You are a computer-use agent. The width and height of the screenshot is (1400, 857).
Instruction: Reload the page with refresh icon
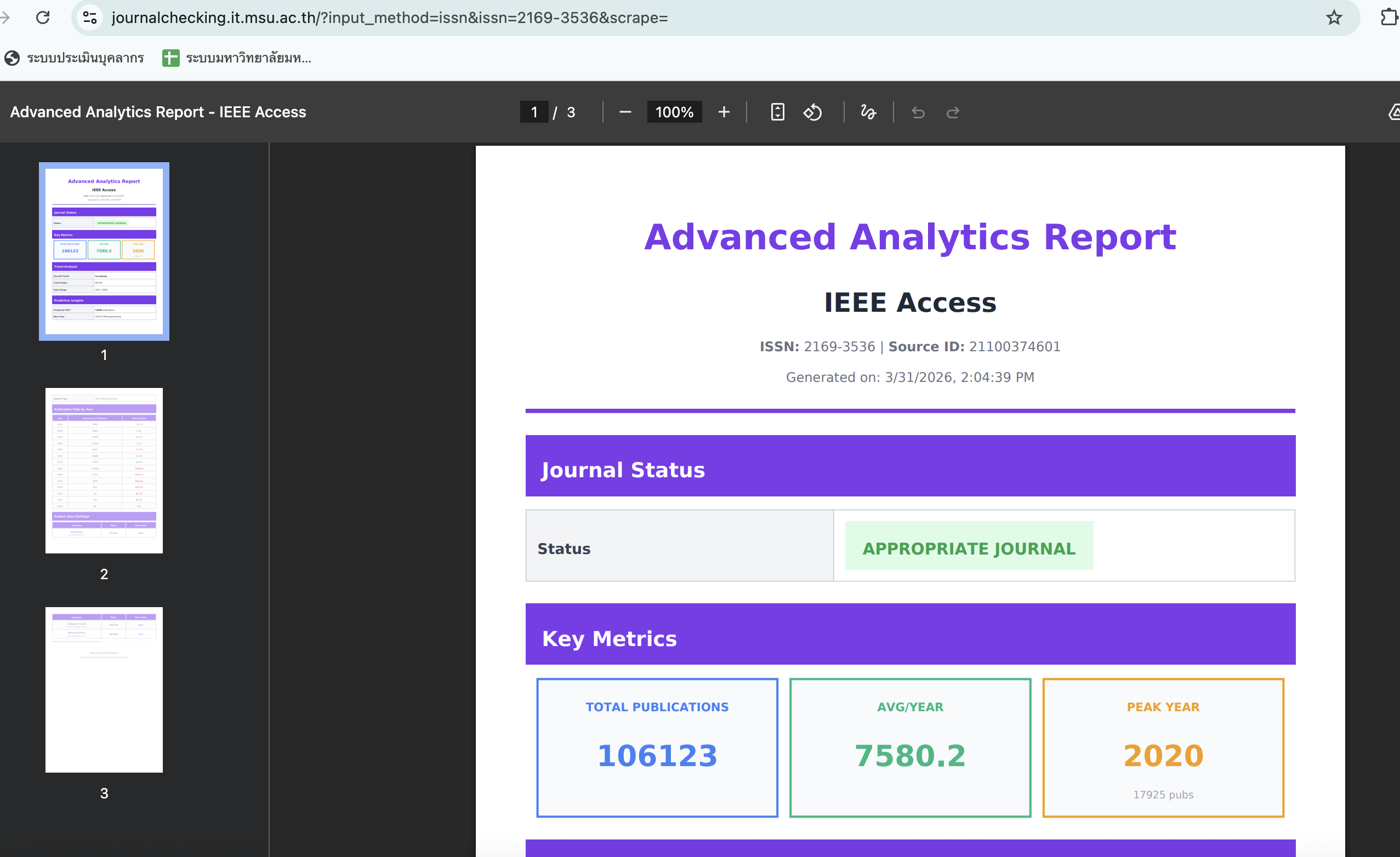43,18
